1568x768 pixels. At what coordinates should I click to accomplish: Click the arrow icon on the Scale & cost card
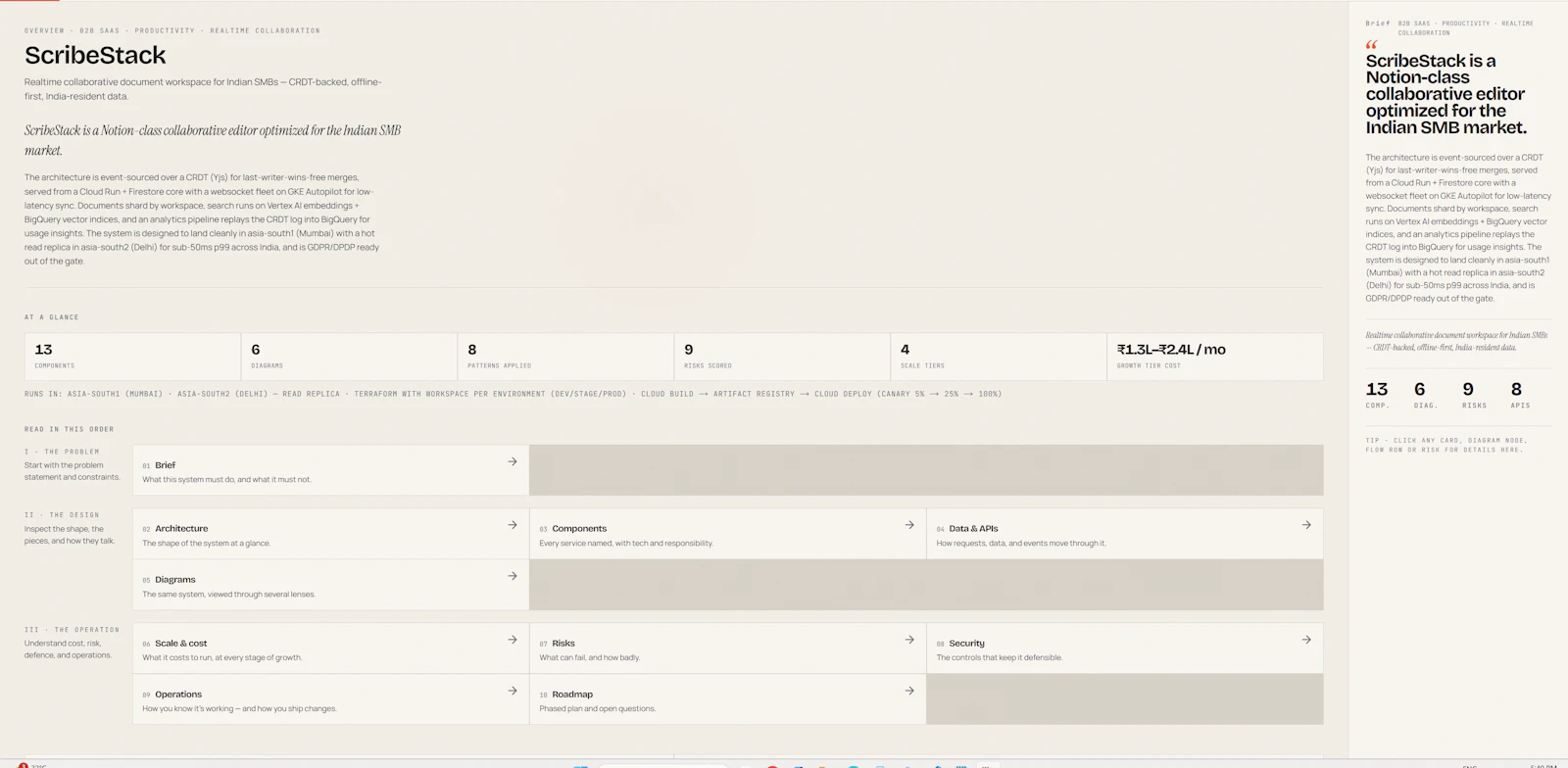coord(512,640)
